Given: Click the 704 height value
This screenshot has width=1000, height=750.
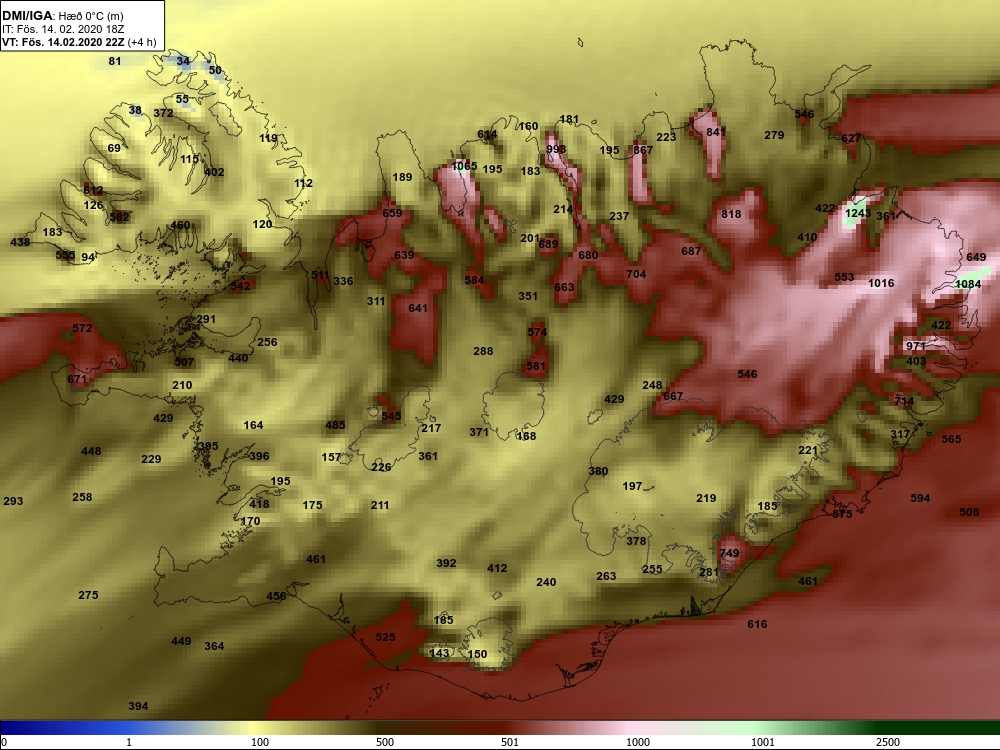Looking at the screenshot, I should [636, 274].
